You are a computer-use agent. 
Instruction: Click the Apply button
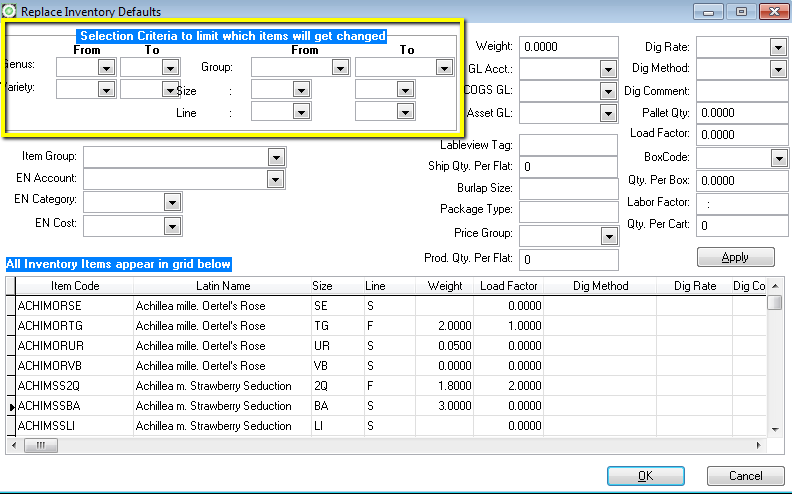[x=735, y=257]
